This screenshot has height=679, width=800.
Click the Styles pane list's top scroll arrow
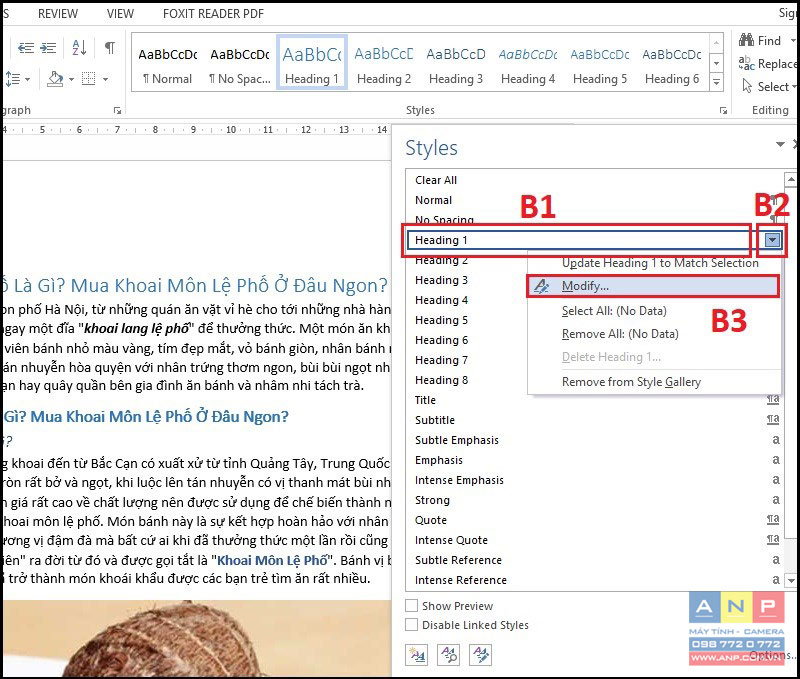tap(790, 179)
